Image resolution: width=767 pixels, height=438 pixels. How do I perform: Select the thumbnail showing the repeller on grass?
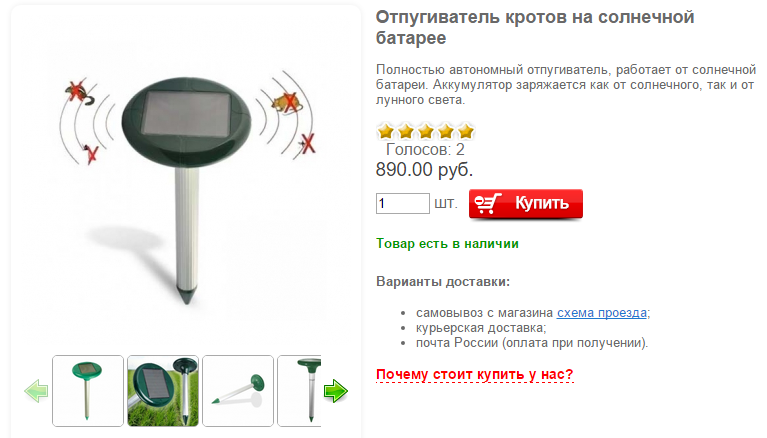click(163, 391)
